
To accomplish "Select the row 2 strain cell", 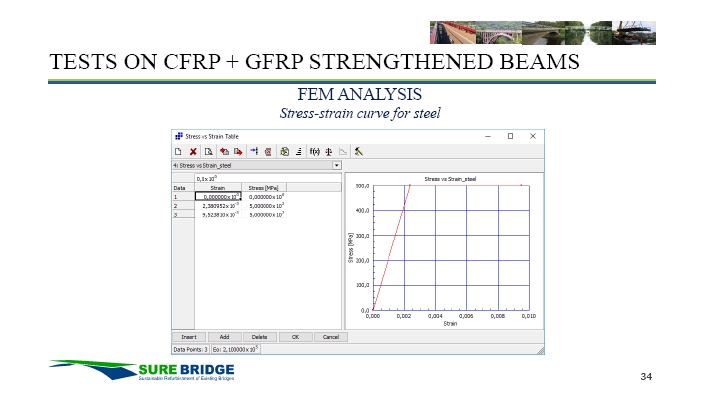I will click(x=218, y=206).
